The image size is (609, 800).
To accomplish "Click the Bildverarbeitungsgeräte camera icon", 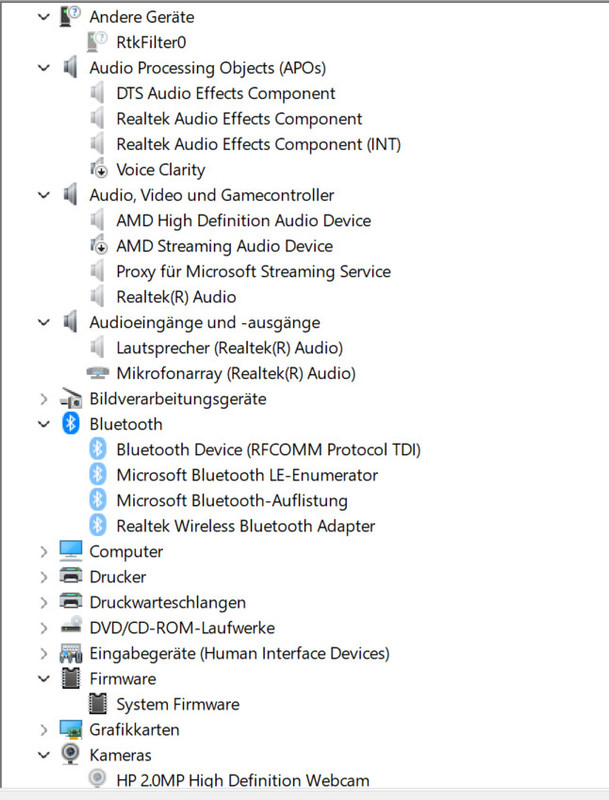I will tap(70, 399).
